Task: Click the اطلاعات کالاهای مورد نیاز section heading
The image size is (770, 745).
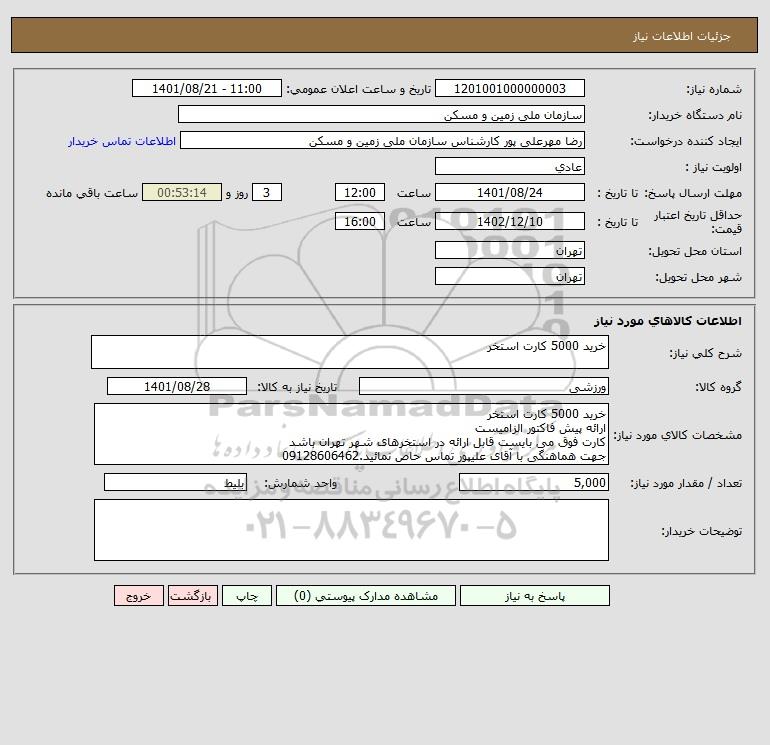Action: [668, 321]
